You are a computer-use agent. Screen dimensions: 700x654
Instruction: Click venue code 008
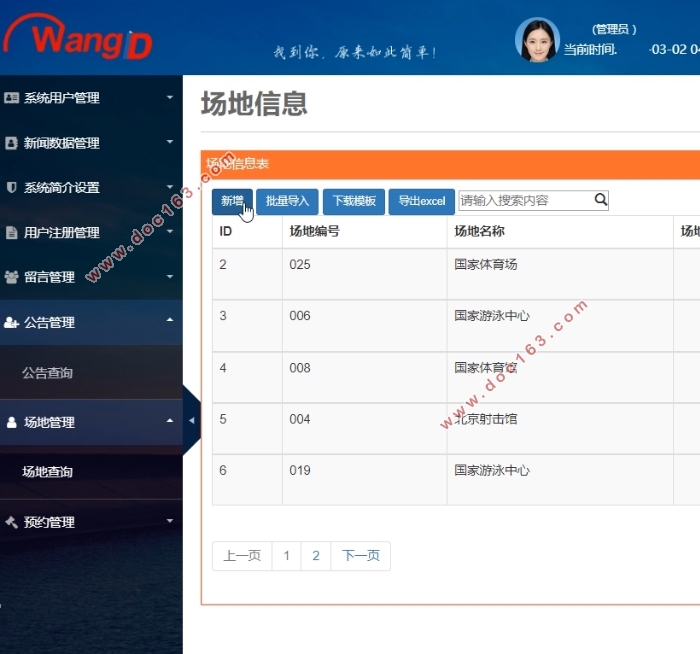pyautogui.click(x=300, y=368)
